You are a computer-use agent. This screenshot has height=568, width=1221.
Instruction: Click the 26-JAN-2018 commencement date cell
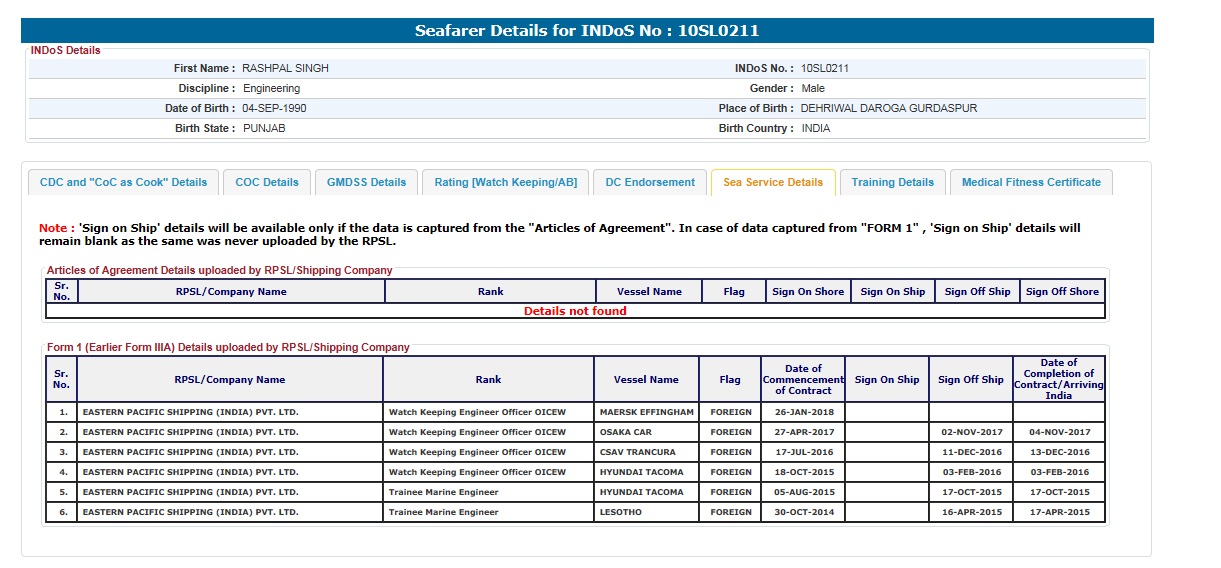pyautogui.click(x=803, y=412)
